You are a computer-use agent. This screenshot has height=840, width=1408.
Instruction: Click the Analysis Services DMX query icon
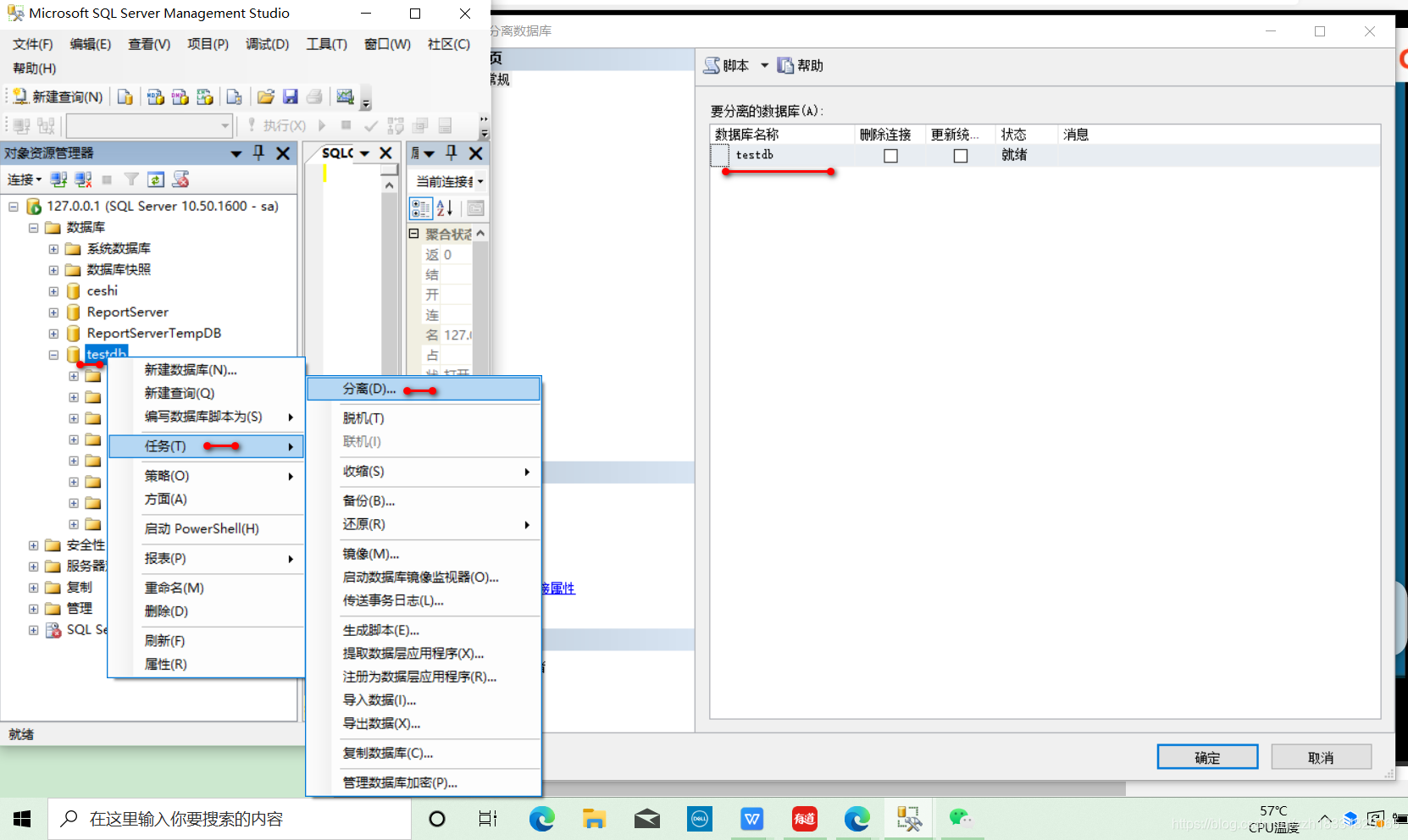point(180,97)
